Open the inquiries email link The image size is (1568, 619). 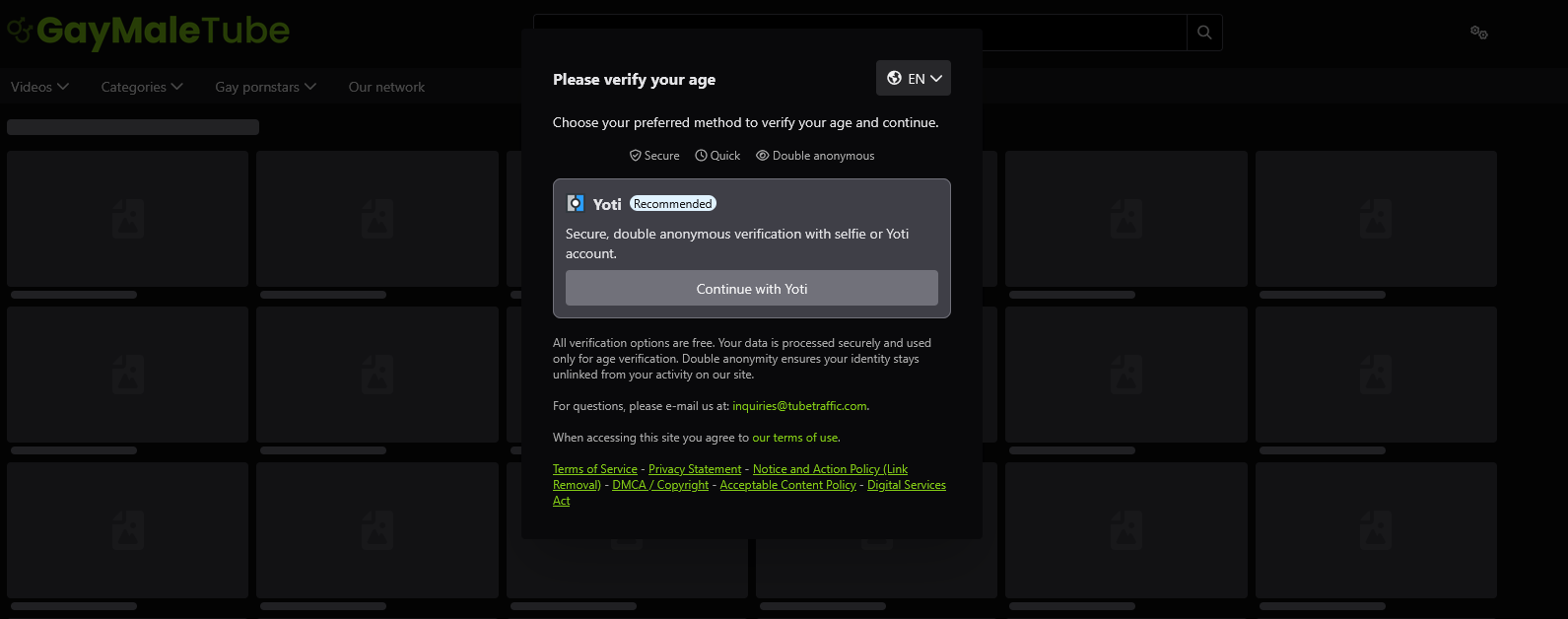click(x=799, y=406)
